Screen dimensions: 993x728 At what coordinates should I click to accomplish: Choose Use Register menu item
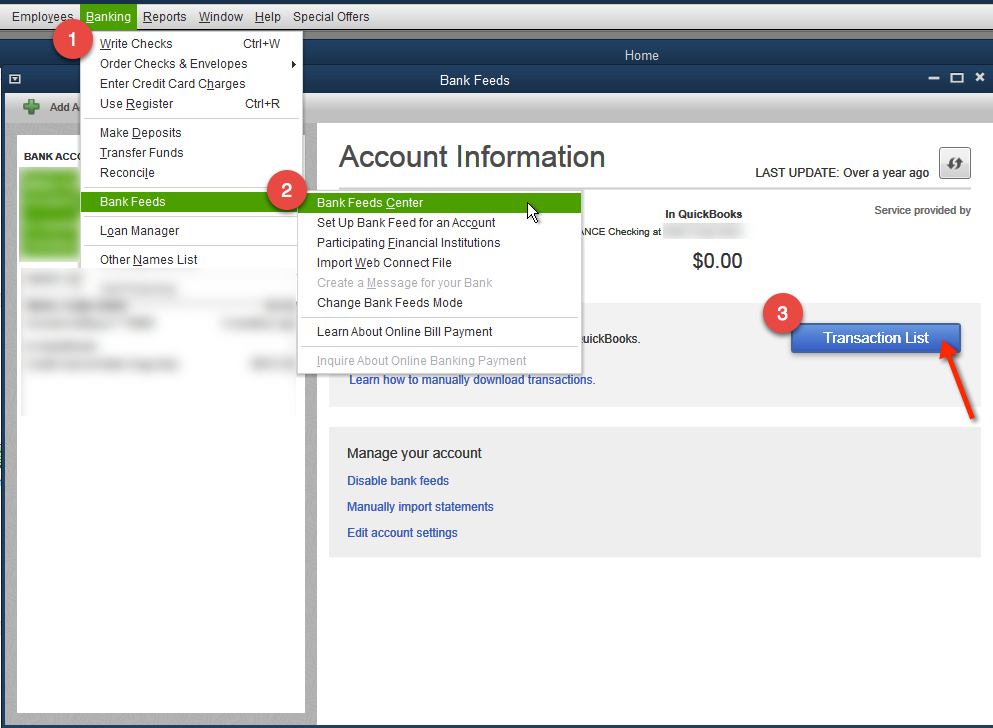point(190,104)
